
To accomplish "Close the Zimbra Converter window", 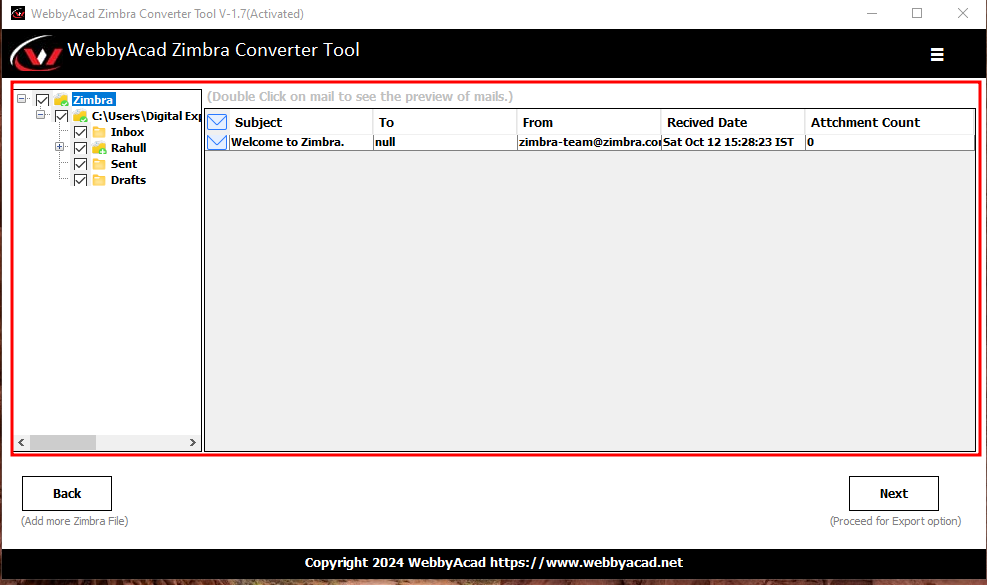I will point(962,13).
